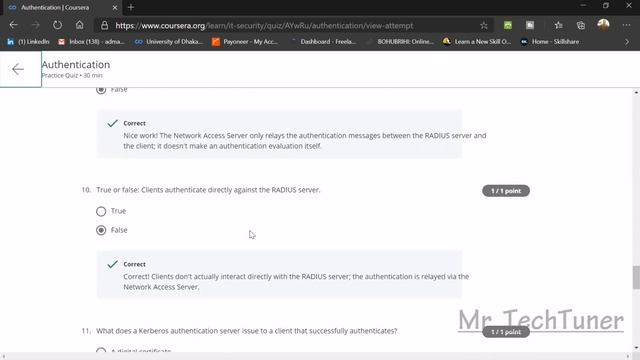The height and width of the screenshot is (360, 640).
Task: Open the Payoneer - My Acc bookmark
Action: (x=245, y=42)
